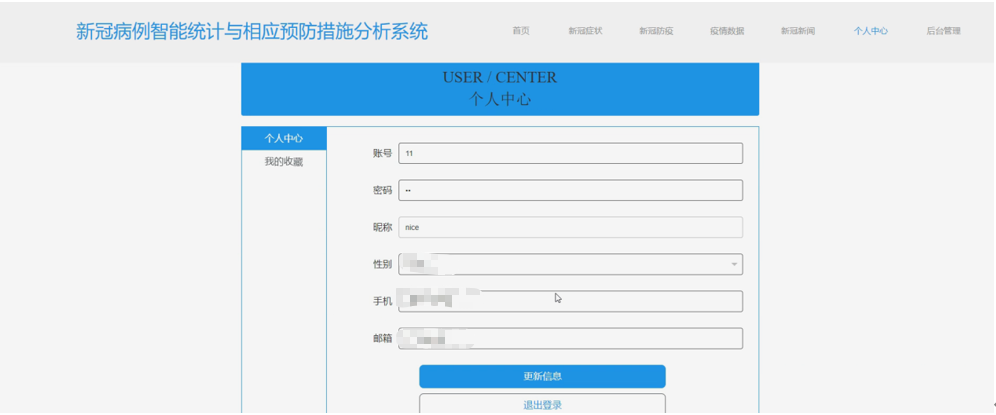Image resolution: width=996 pixels, height=415 pixels.
Task: Click the 退出登录 logout button
Action: [x=542, y=405]
